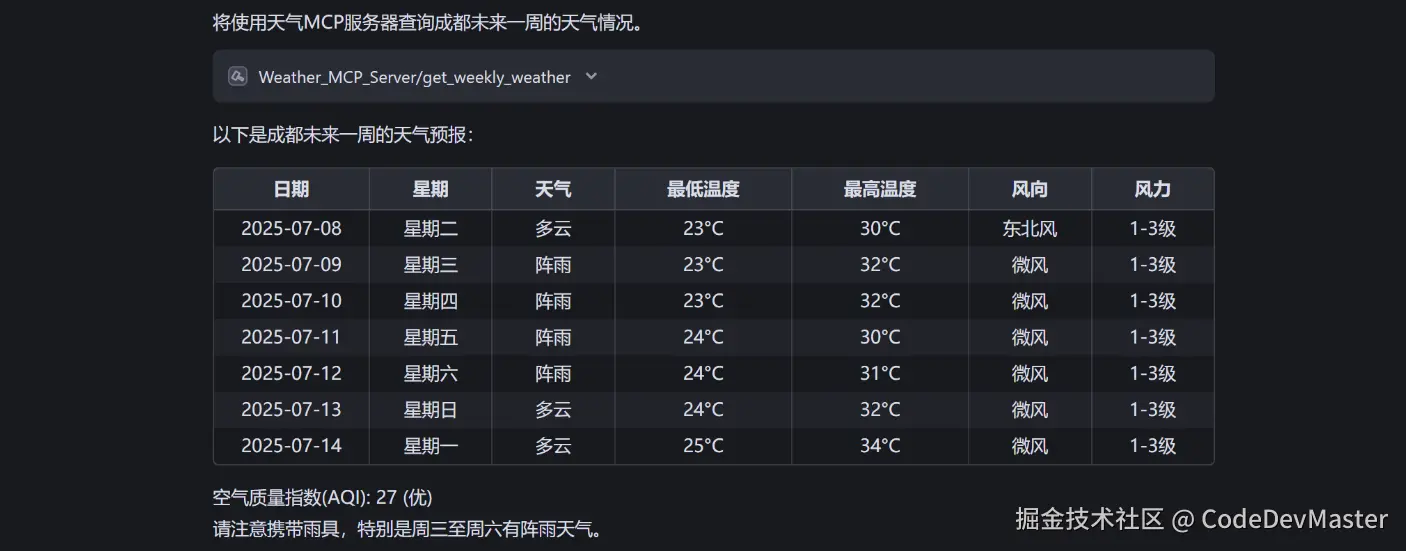The height and width of the screenshot is (551, 1406).
Task: Click the 最低温度 column header
Action: pyautogui.click(x=703, y=189)
